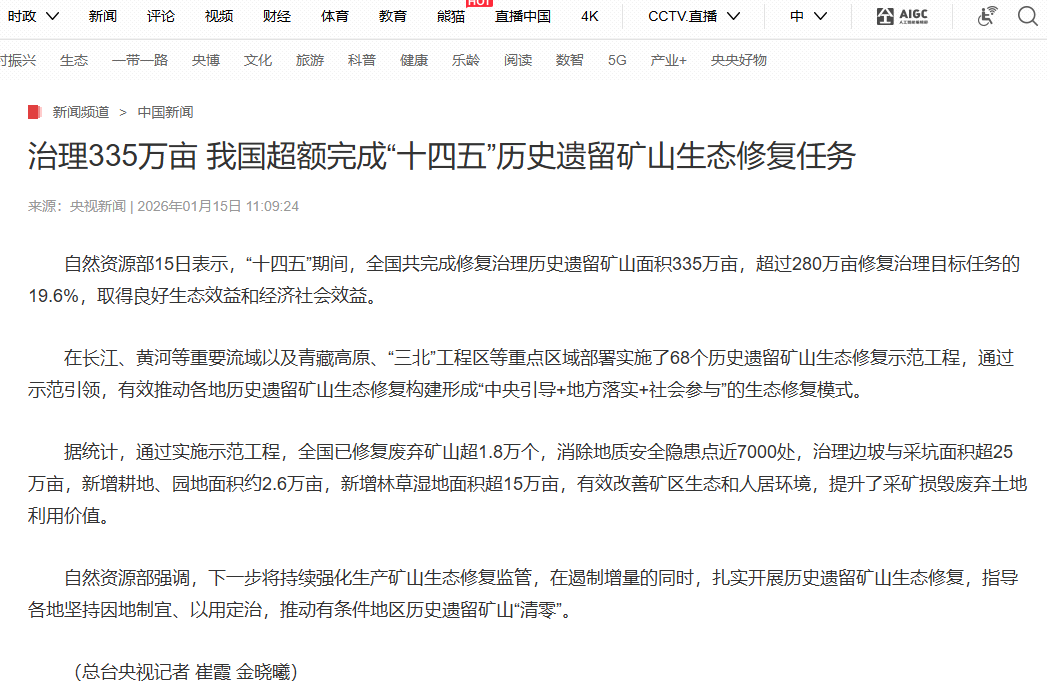Click the paragraph starting 在长江、黄河等重要流域

click(x=521, y=374)
